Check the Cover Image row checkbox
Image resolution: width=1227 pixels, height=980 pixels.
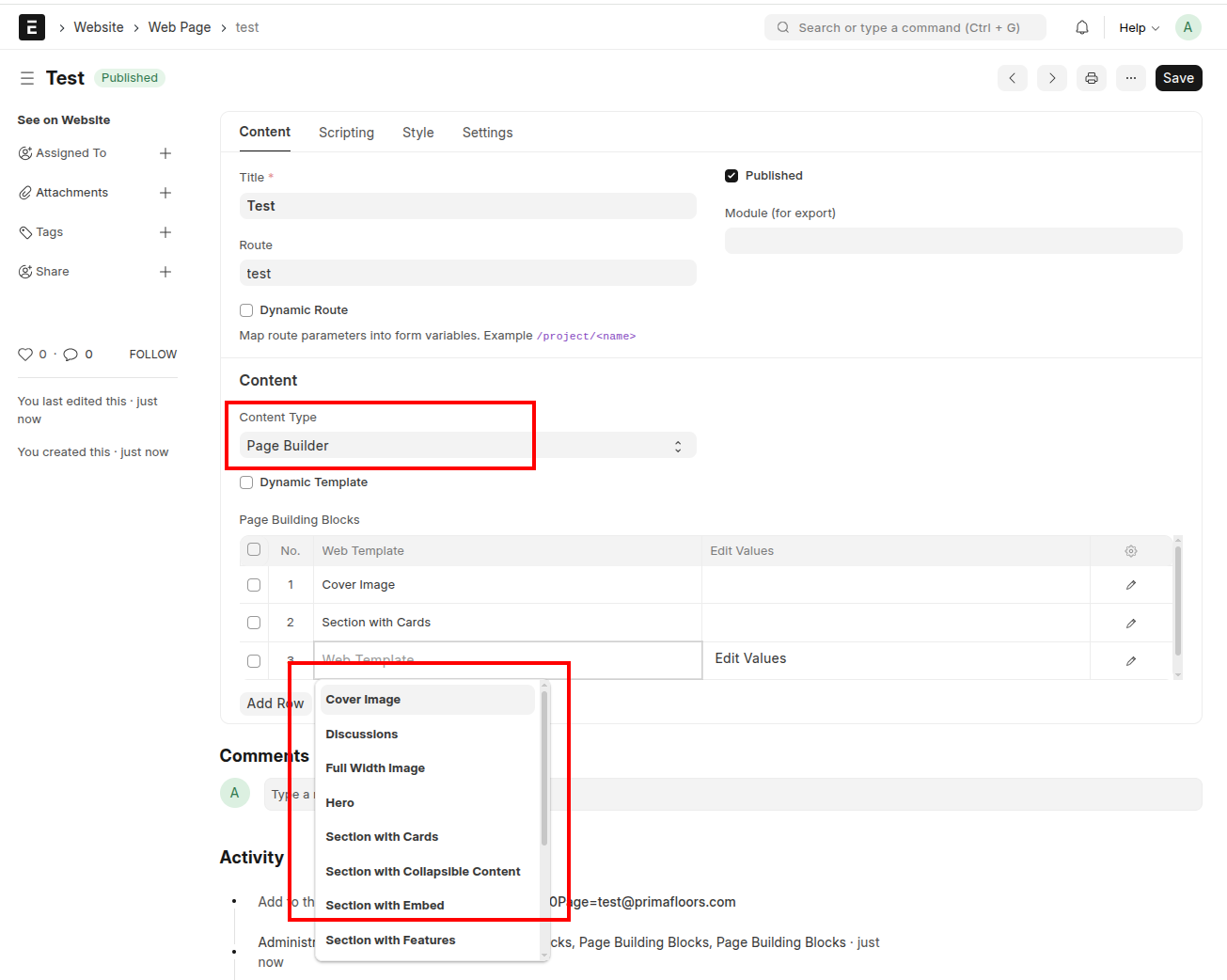[254, 585]
